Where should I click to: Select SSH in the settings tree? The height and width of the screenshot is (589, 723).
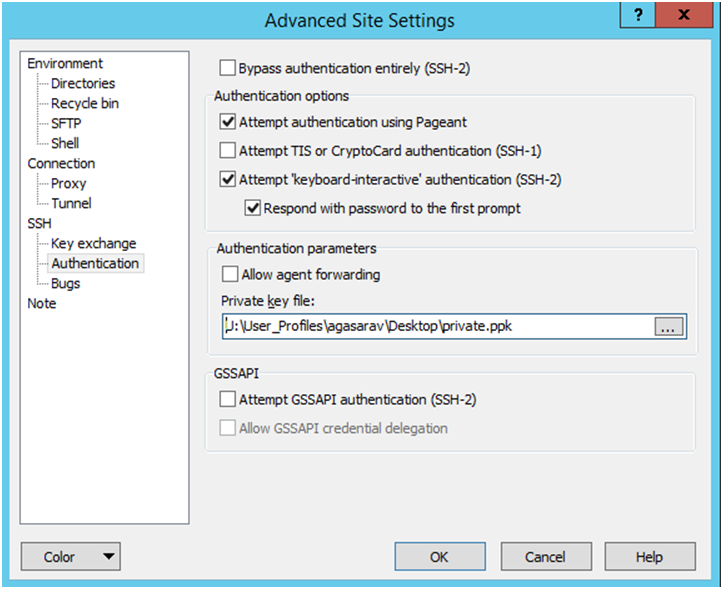[x=39, y=223]
